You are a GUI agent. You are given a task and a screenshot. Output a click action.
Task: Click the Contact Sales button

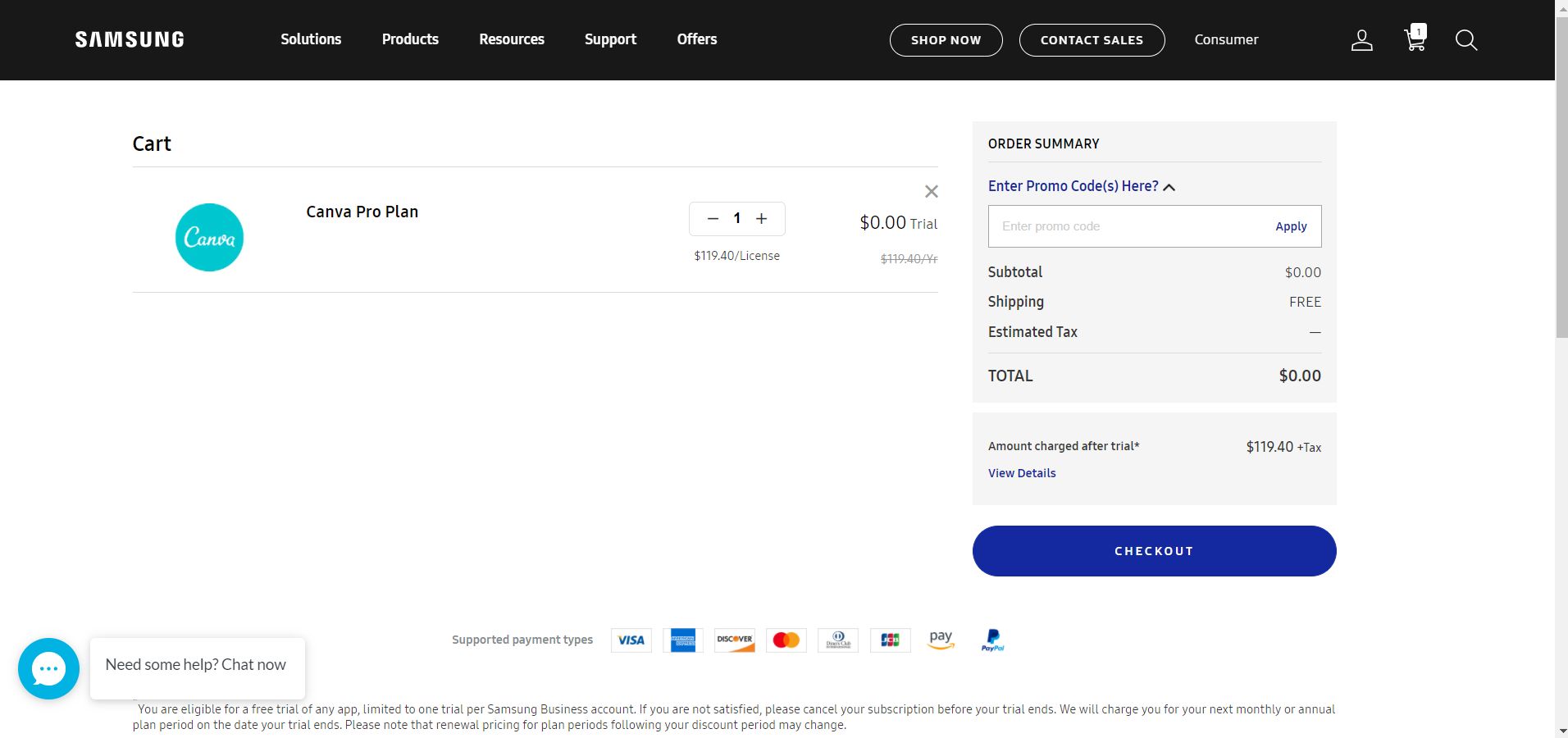[x=1091, y=40]
